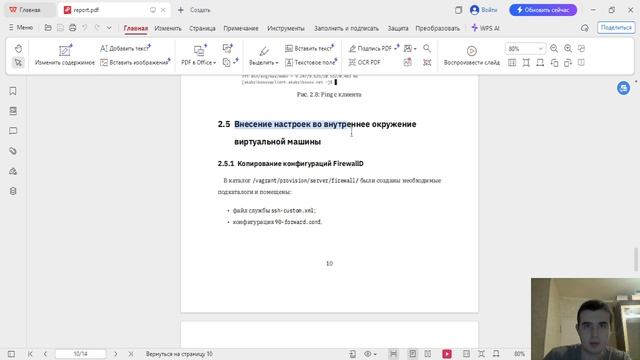This screenshot has height=360, width=640.
Task: Switch to the Примечание ribbon tab
Action: click(241, 28)
